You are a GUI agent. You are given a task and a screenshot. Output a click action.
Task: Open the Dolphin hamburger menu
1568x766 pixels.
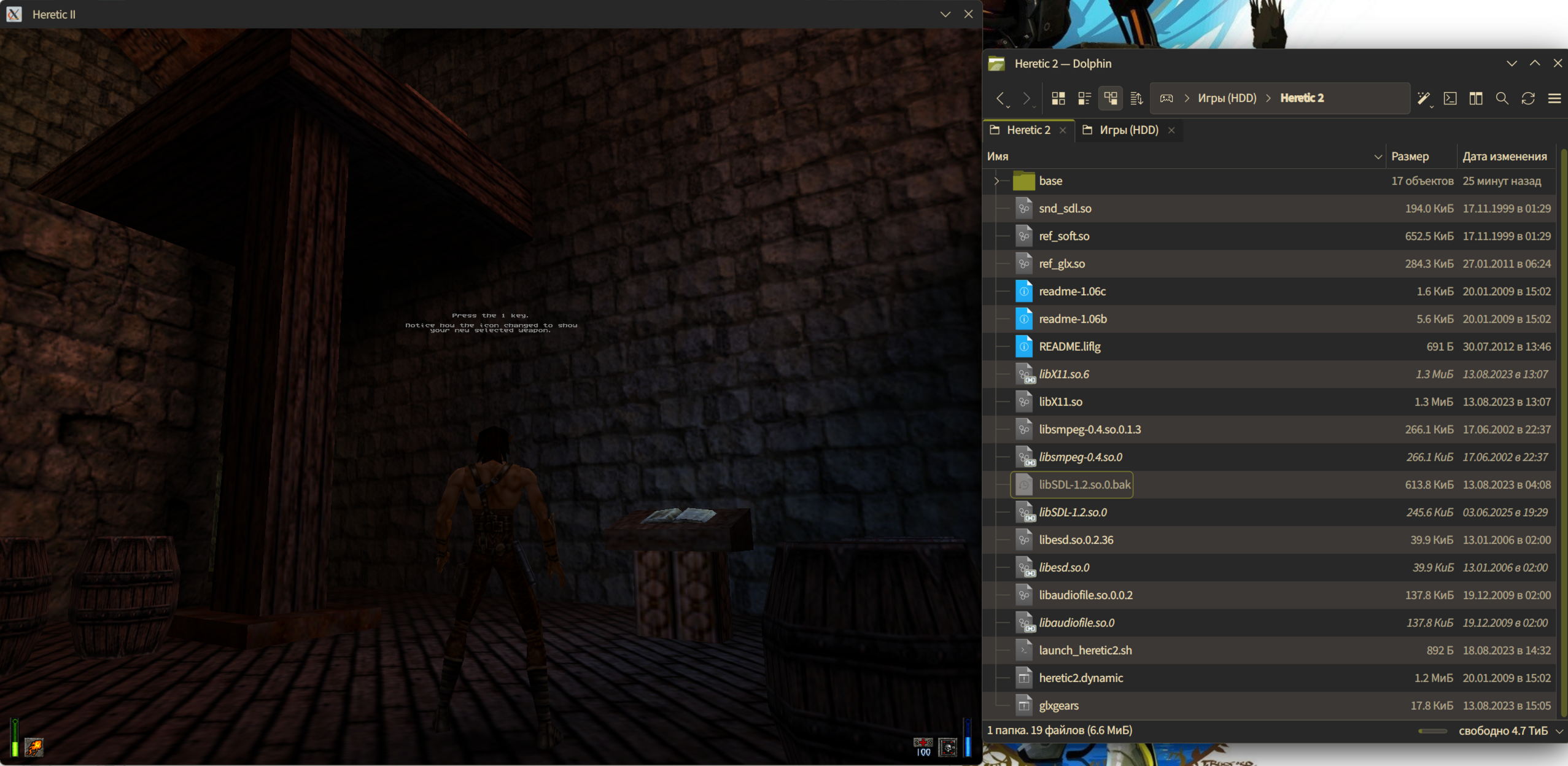point(1554,98)
